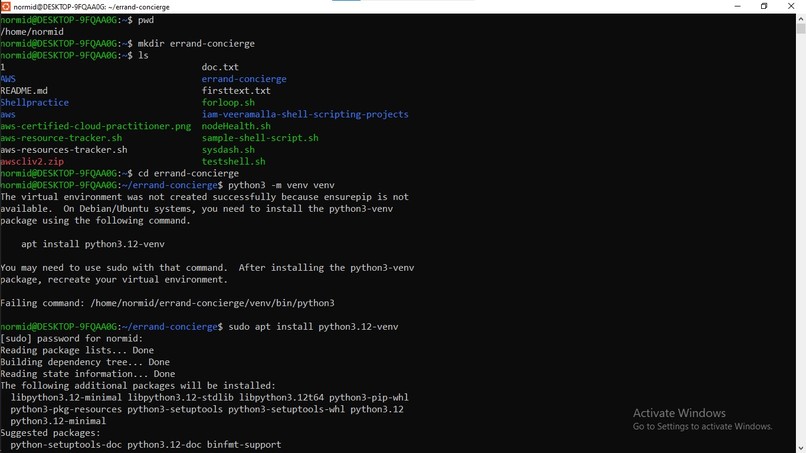
Task: Click the scrollbar up arrow
Action: coord(801,19)
